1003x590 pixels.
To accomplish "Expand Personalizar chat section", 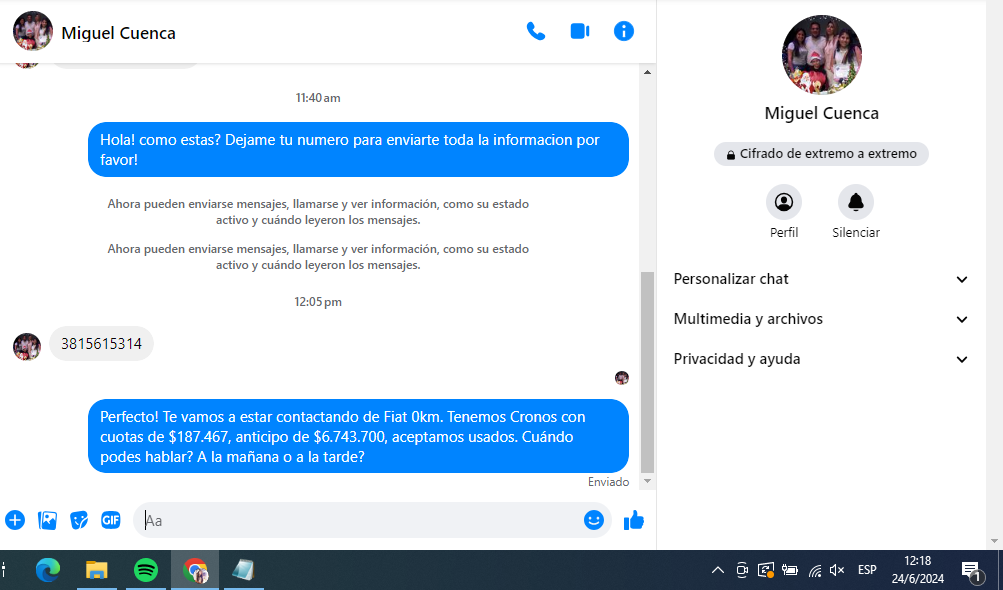I will [x=821, y=279].
